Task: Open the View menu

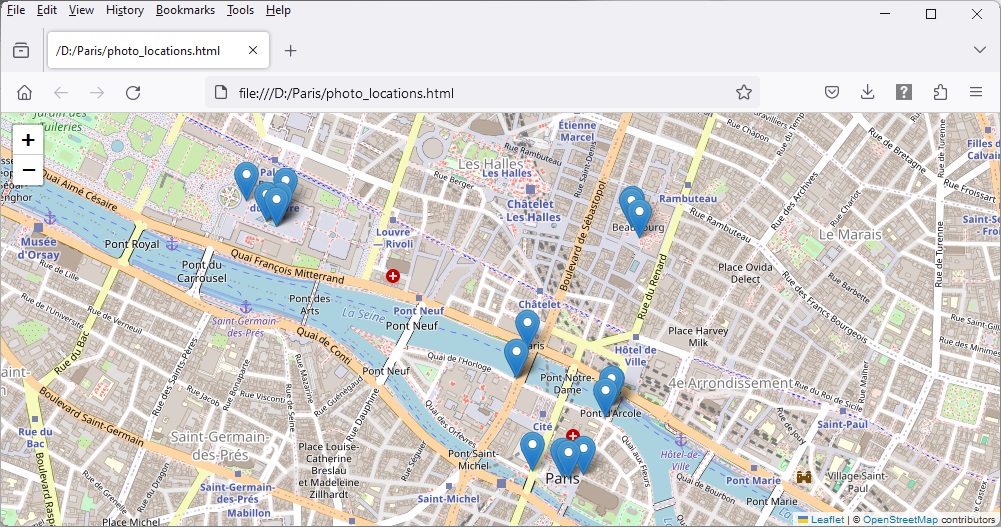Action: click(x=81, y=10)
